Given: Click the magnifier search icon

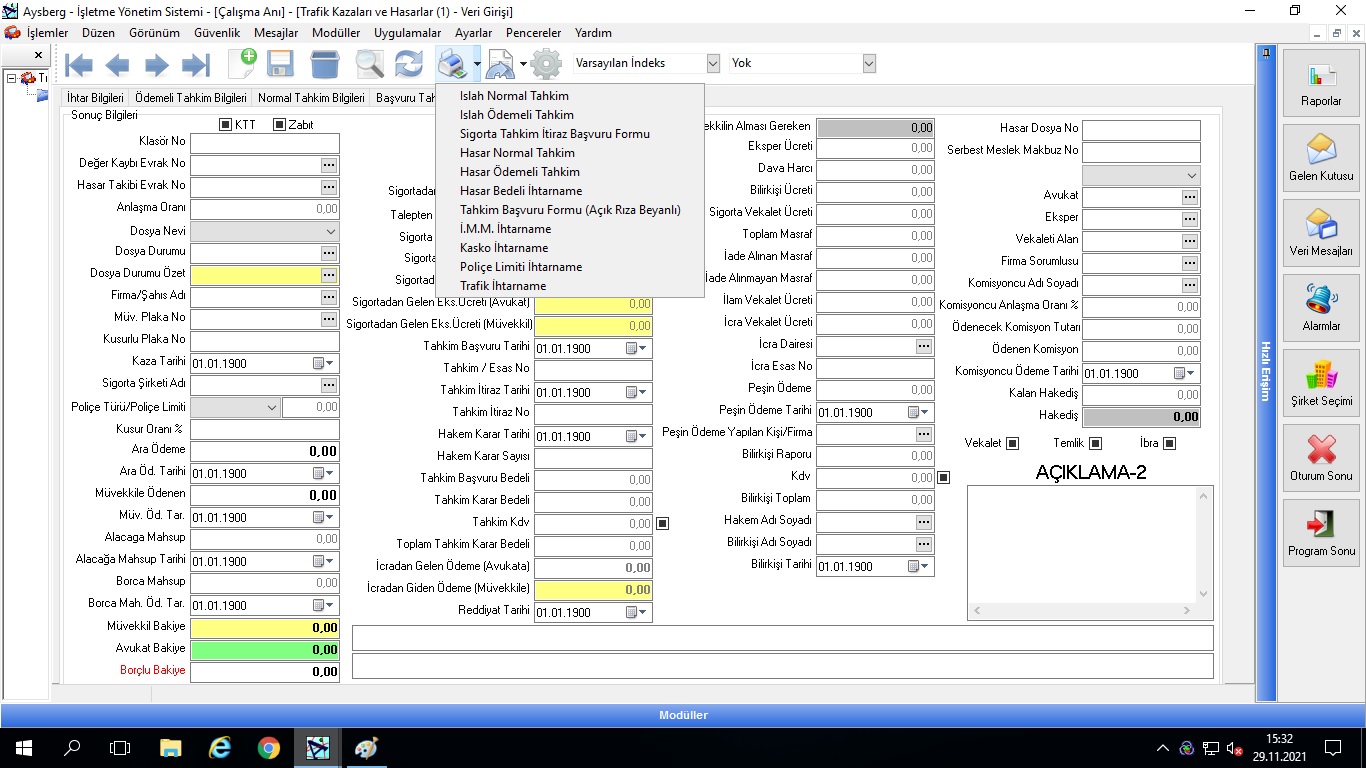Looking at the screenshot, I should coord(369,65).
